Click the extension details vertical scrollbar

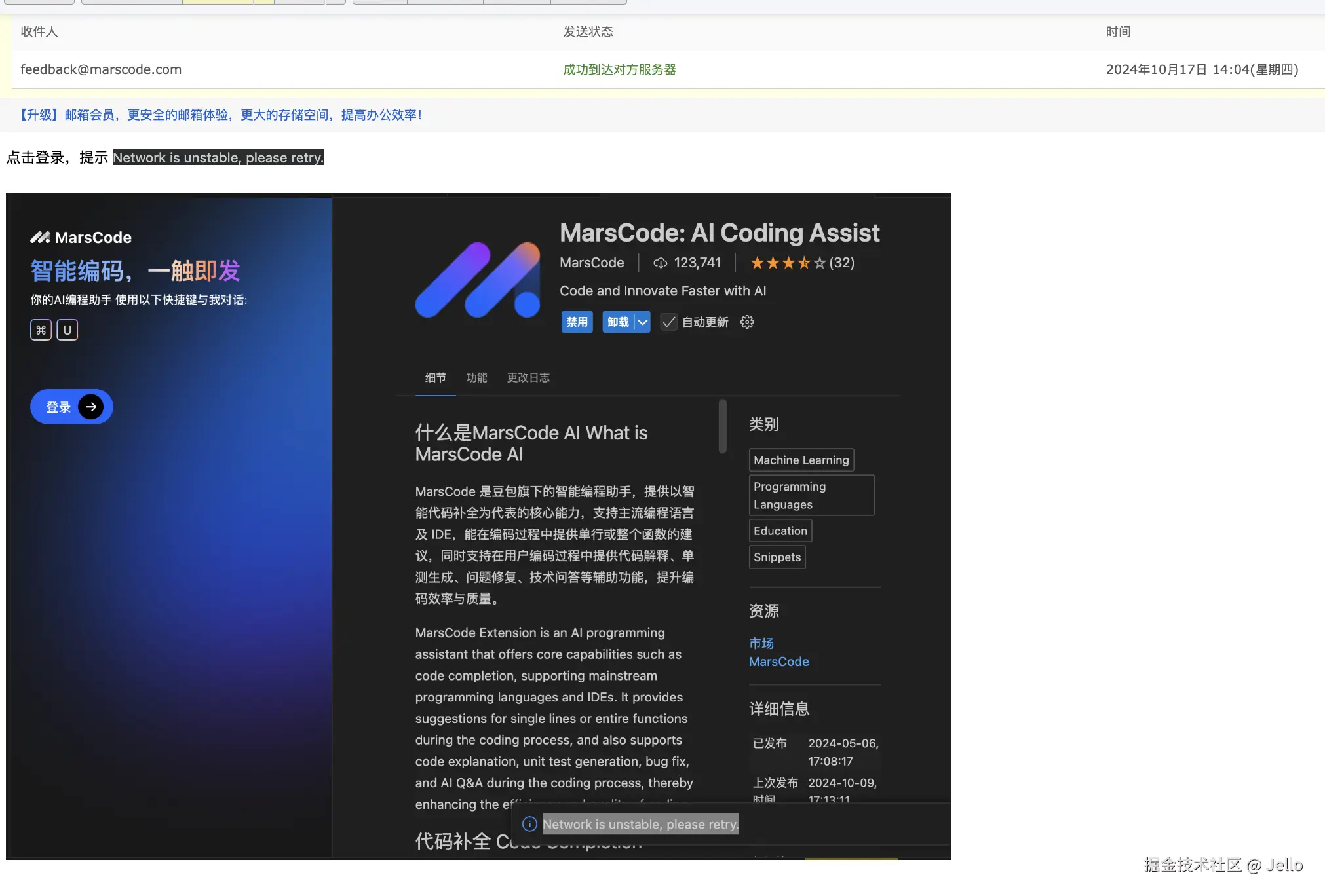pyautogui.click(x=722, y=426)
